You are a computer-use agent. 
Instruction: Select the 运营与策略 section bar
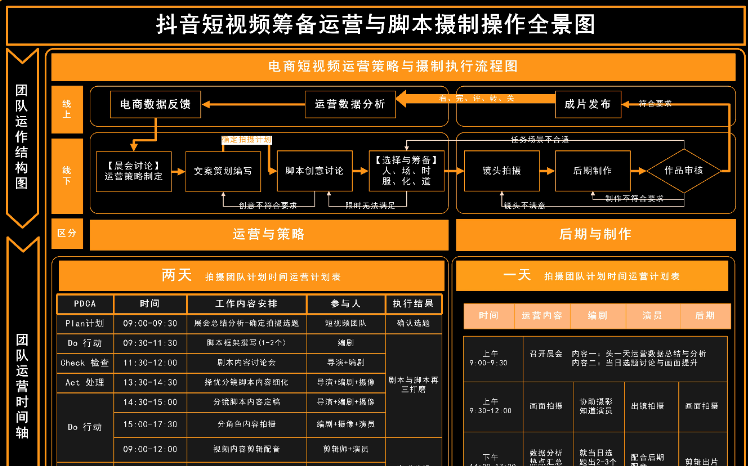[x=269, y=234]
